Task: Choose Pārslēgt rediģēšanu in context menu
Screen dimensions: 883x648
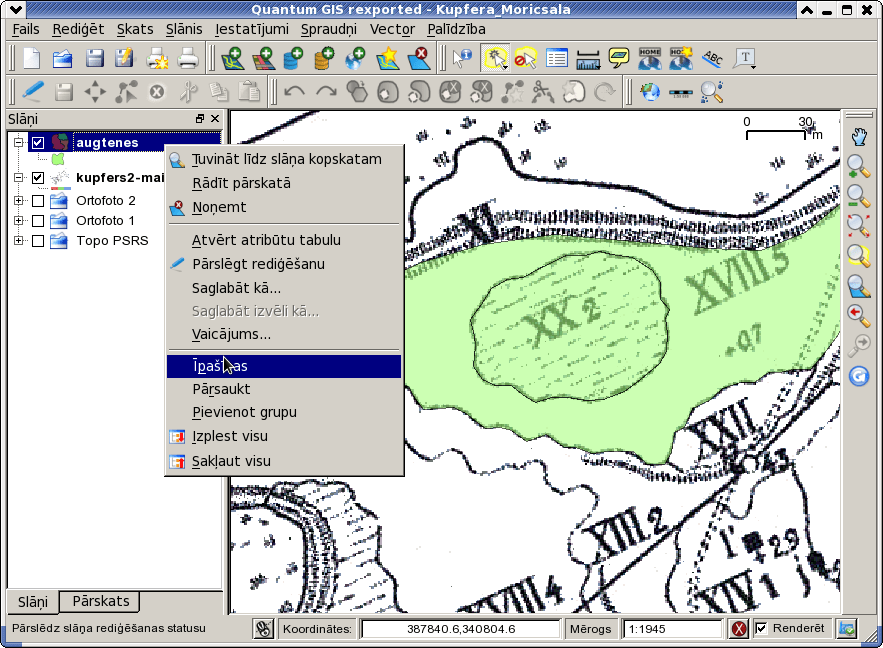Action: [284, 264]
